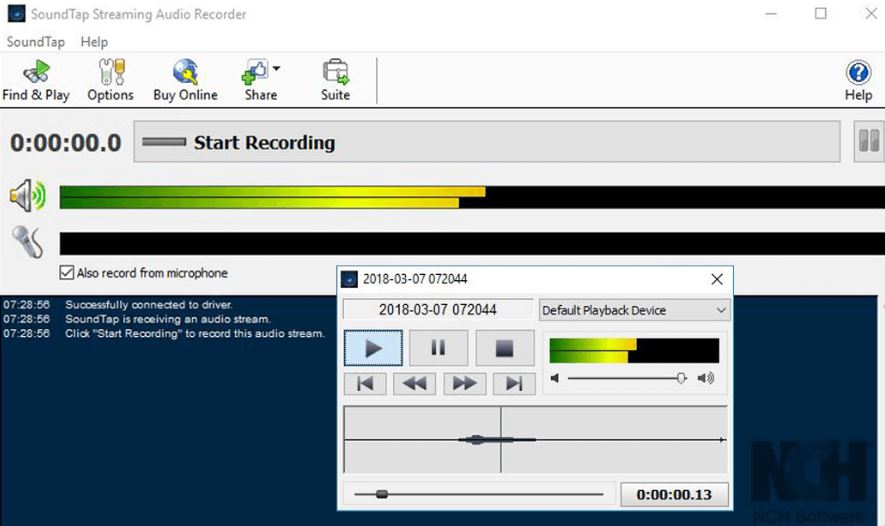The width and height of the screenshot is (885, 526).
Task: Click the speaker icon beside the stream level meter
Action: 27,196
